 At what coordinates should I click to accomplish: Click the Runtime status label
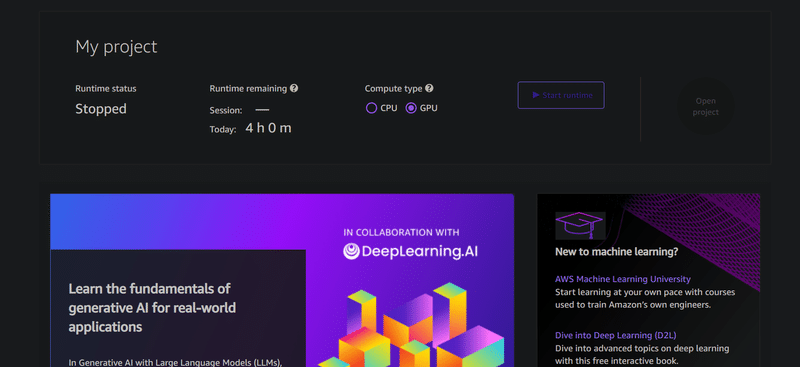[x=106, y=88]
